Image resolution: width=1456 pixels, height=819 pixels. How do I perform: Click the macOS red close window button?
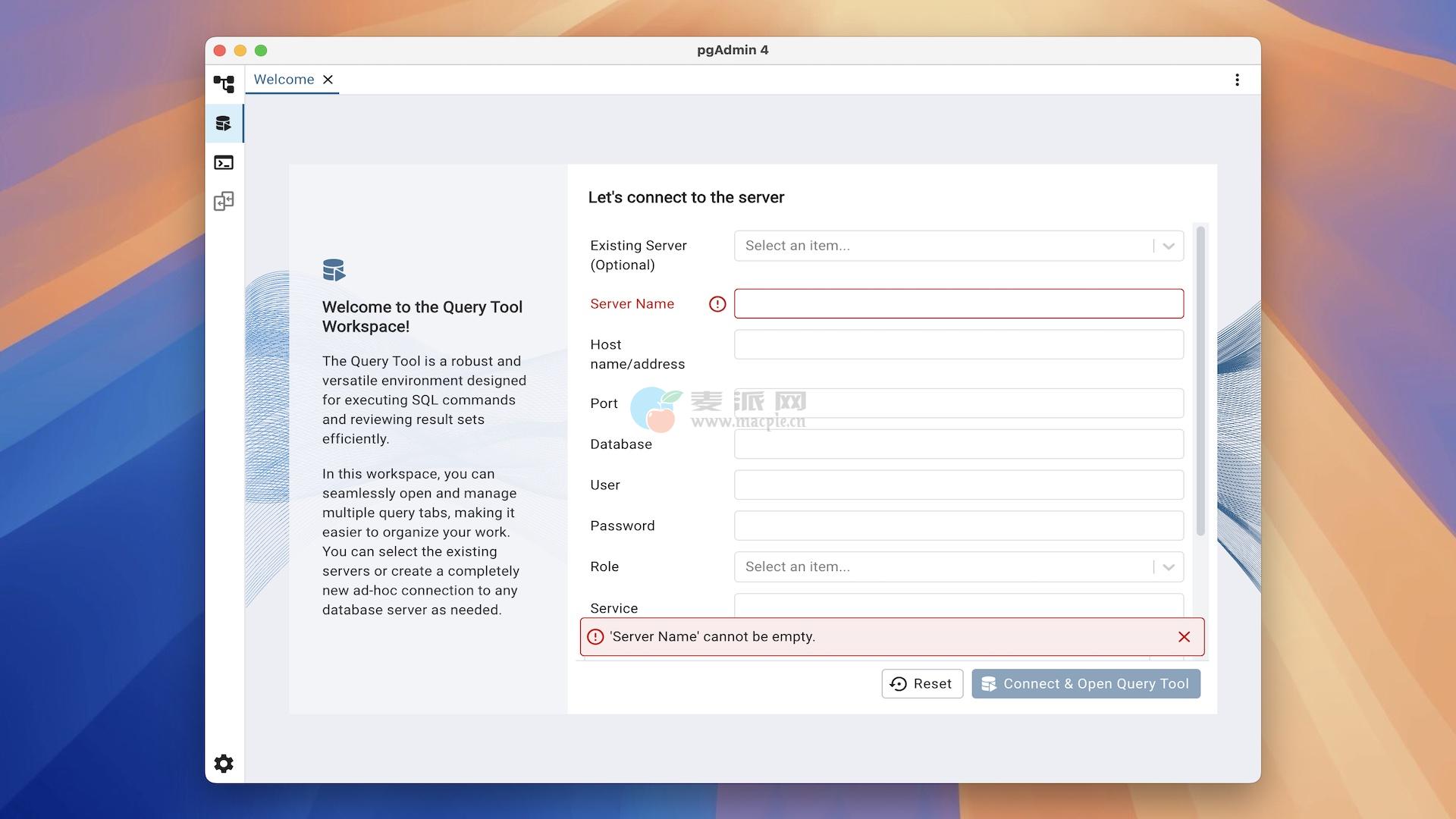tap(220, 51)
